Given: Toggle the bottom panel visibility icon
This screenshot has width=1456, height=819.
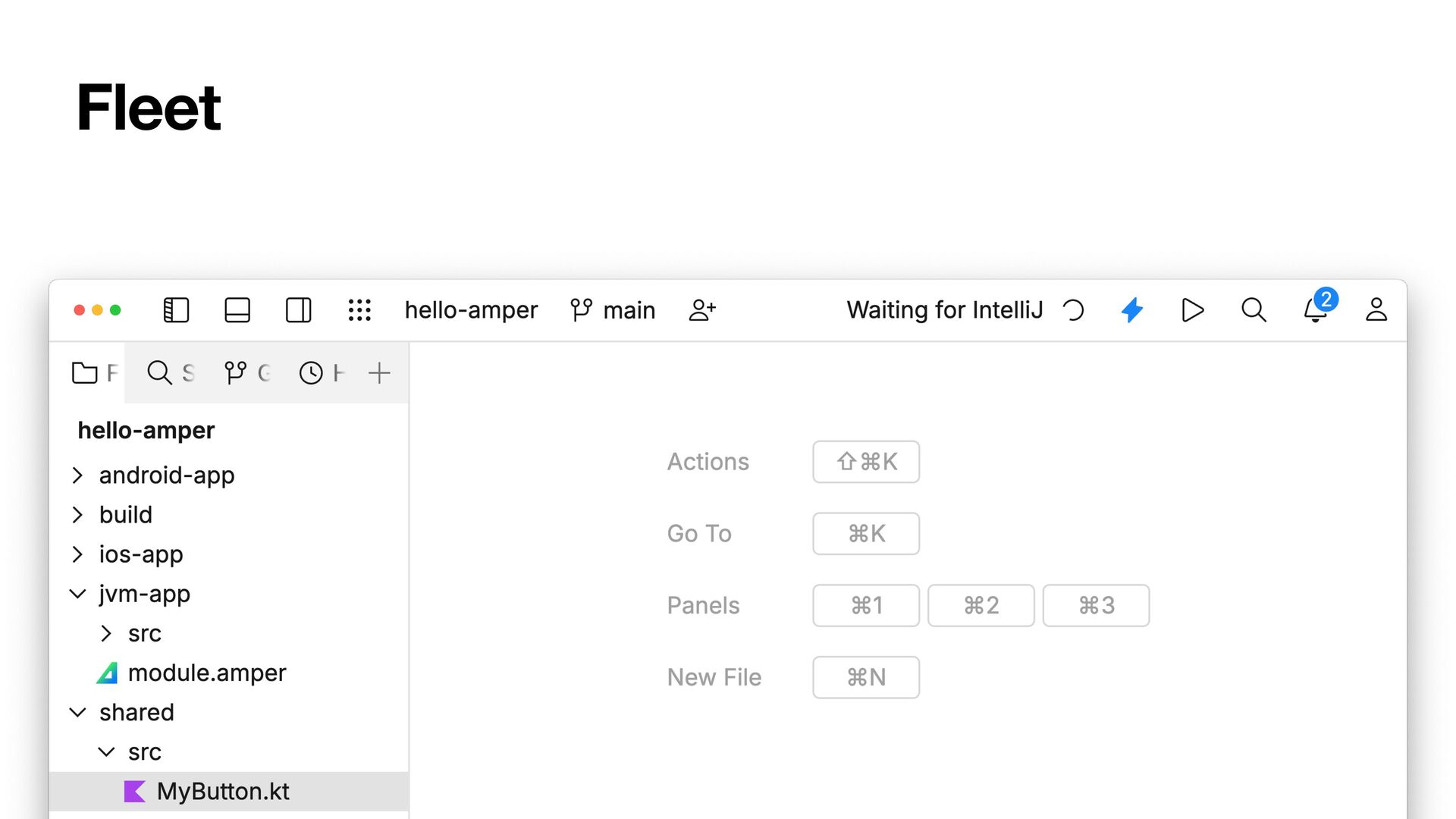Looking at the screenshot, I should 237,310.
